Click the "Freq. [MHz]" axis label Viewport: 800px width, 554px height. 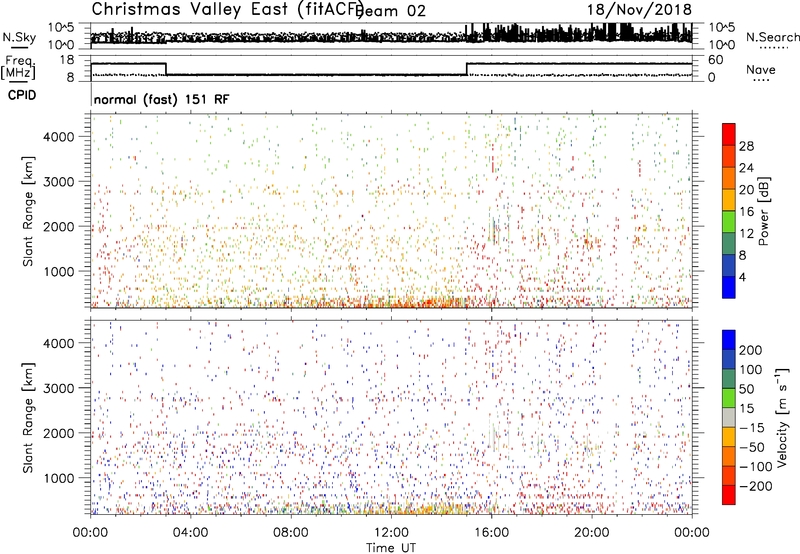tap(18, 67)
